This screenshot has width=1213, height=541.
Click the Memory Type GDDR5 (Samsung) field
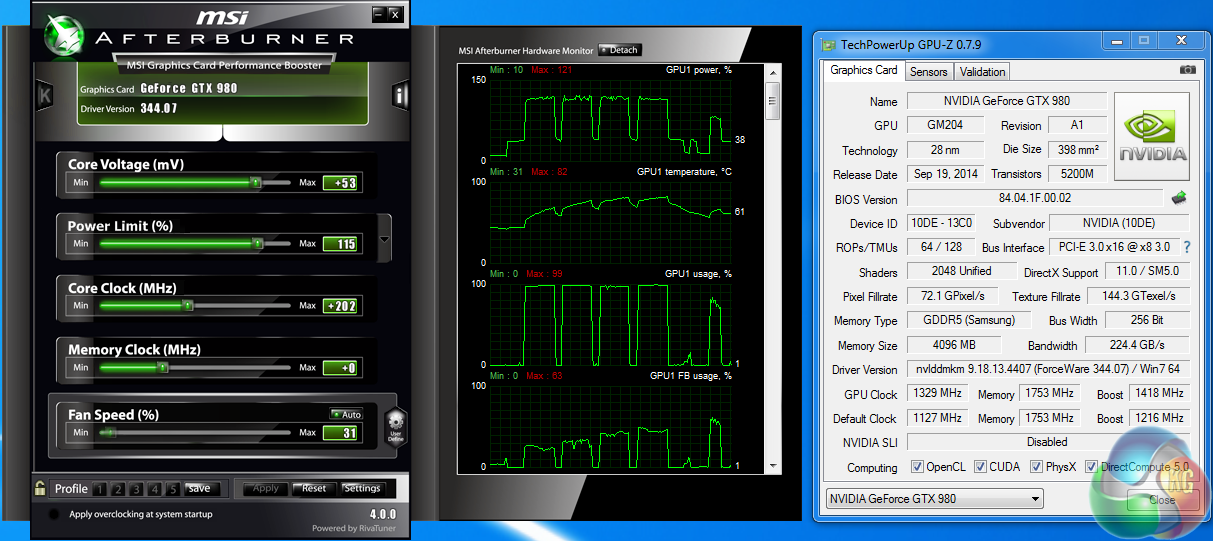[967, 320]
